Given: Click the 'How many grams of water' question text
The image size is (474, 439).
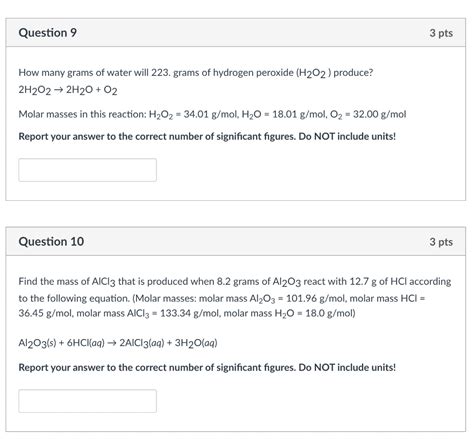Looking at the screenshot, I should tap(196, 73).
